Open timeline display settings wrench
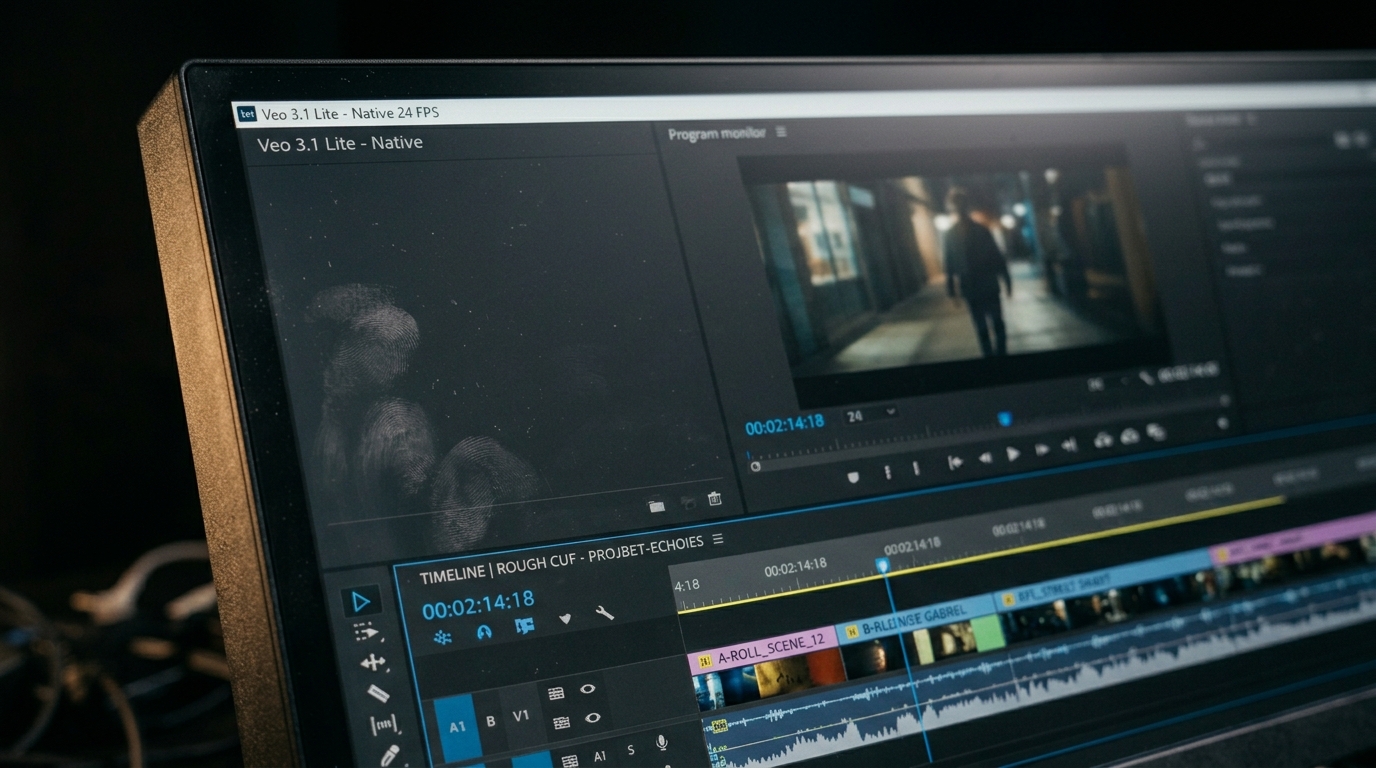This screenshot has height=768, width=1376. pos(605,613)
